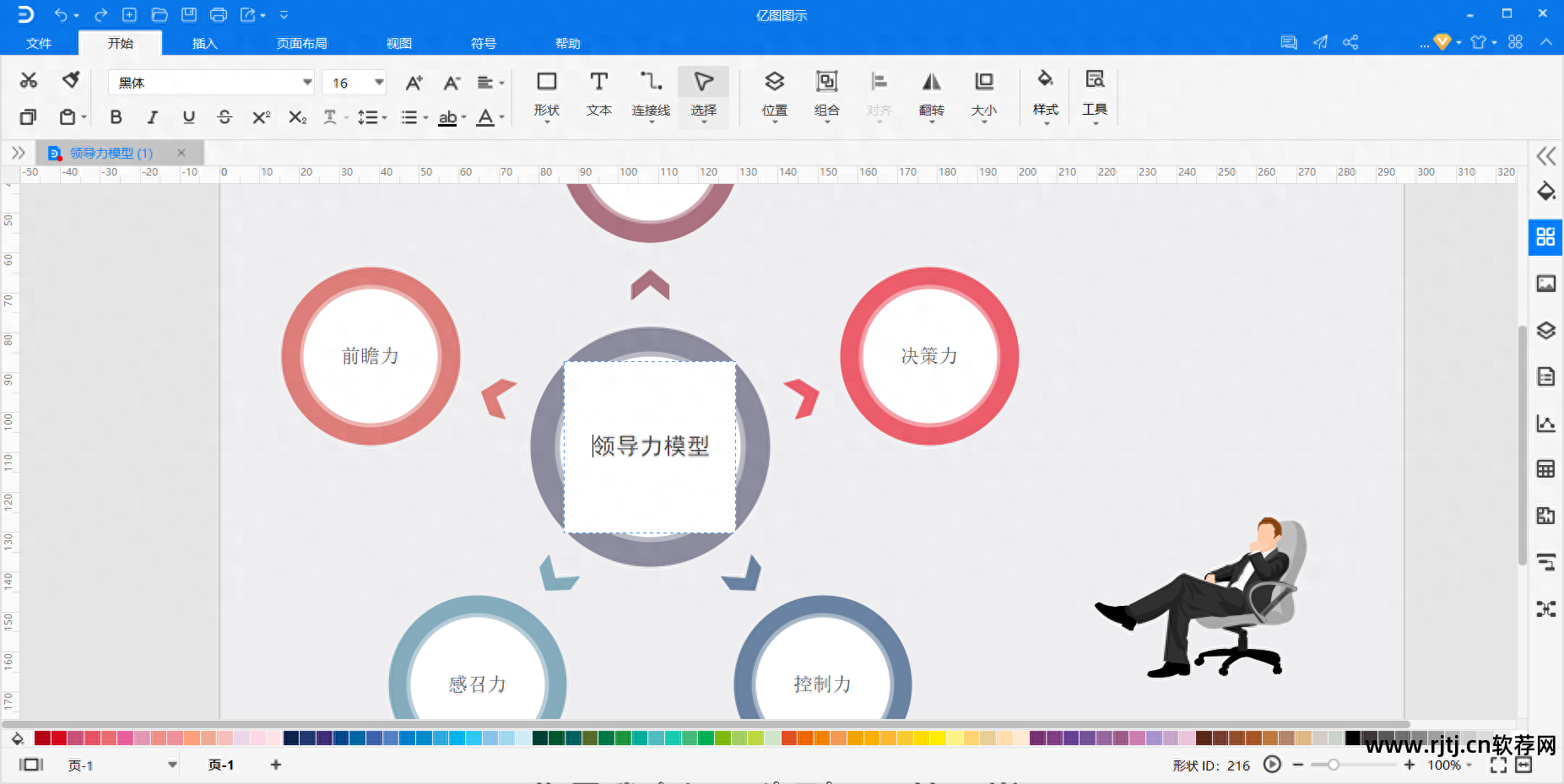Viewport: 1564px width, 784px height.
Task: Pick the black swatch in the color bar
Action: pyautogui.click(x=1352, y=738)
